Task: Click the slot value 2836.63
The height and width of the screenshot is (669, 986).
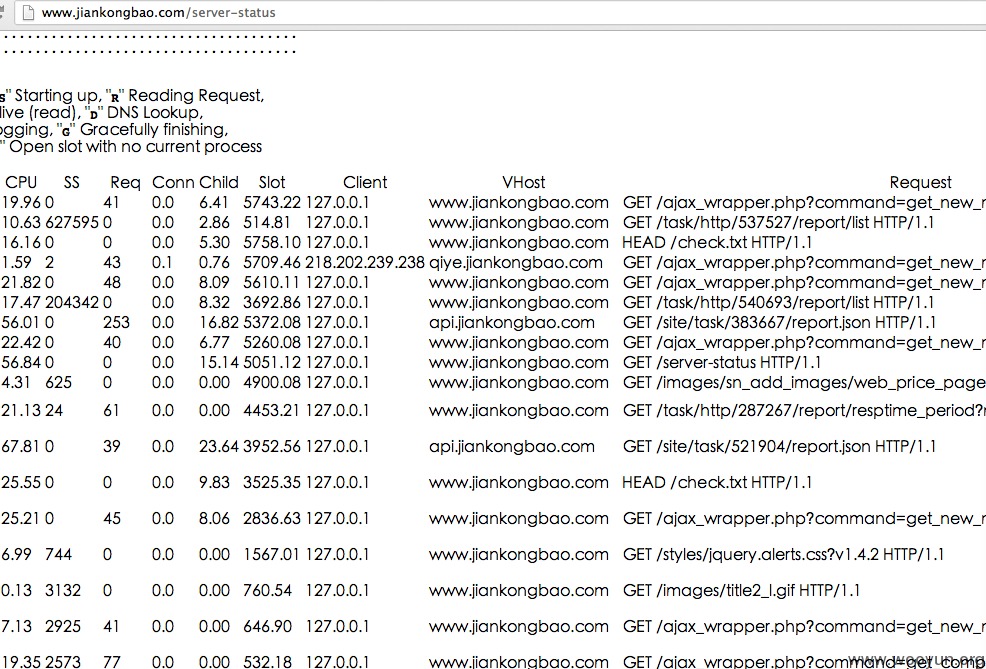Action: click(272, 518)
